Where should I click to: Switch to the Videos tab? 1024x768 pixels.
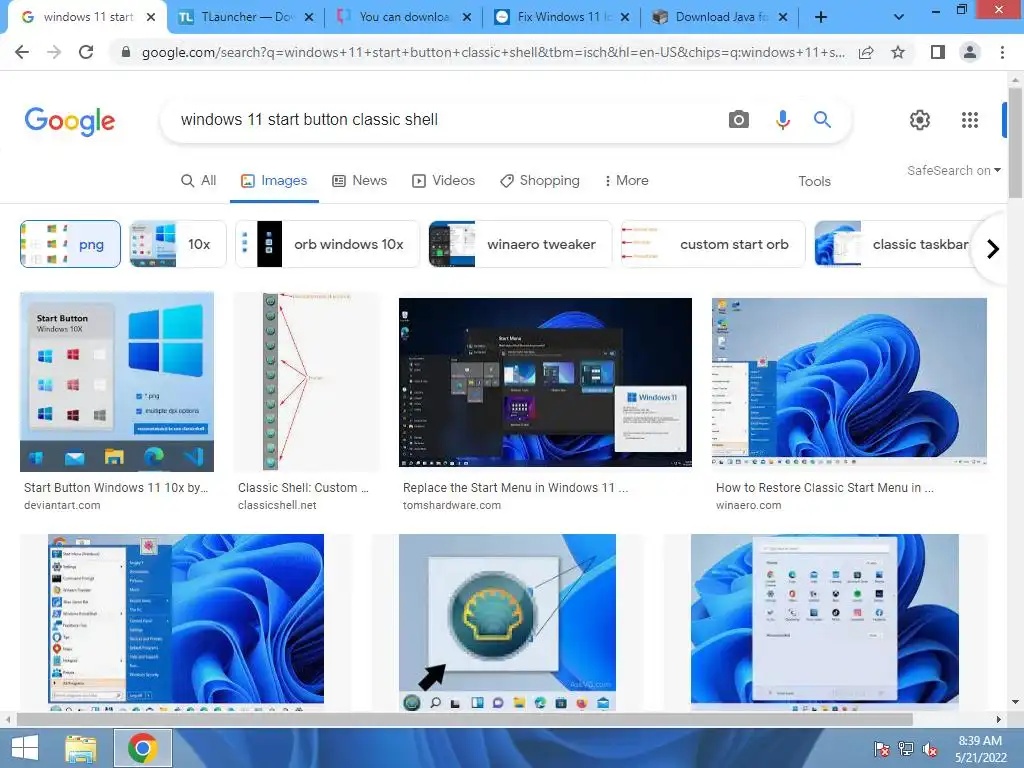443,180
